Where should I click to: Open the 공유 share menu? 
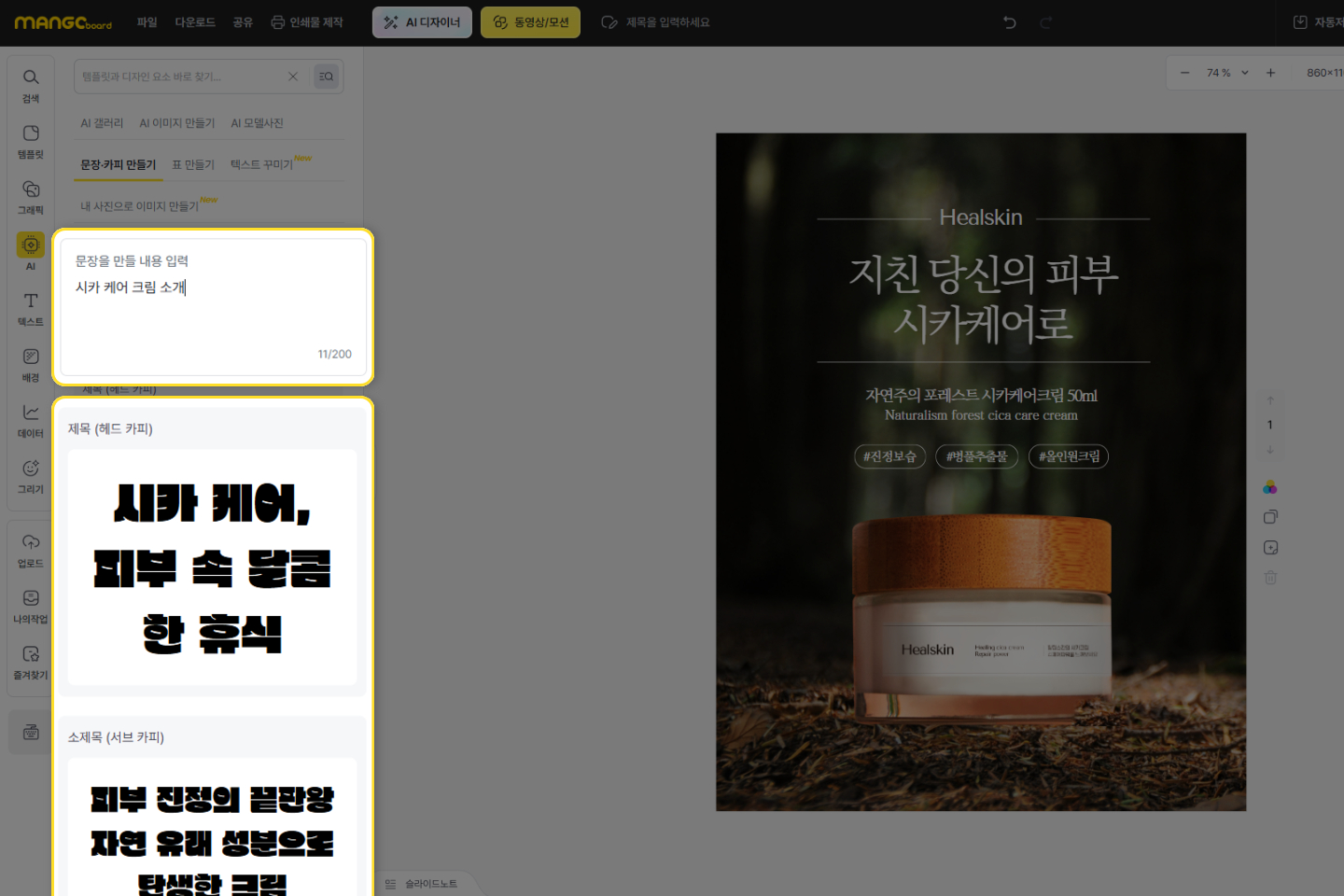pos(243,22)
